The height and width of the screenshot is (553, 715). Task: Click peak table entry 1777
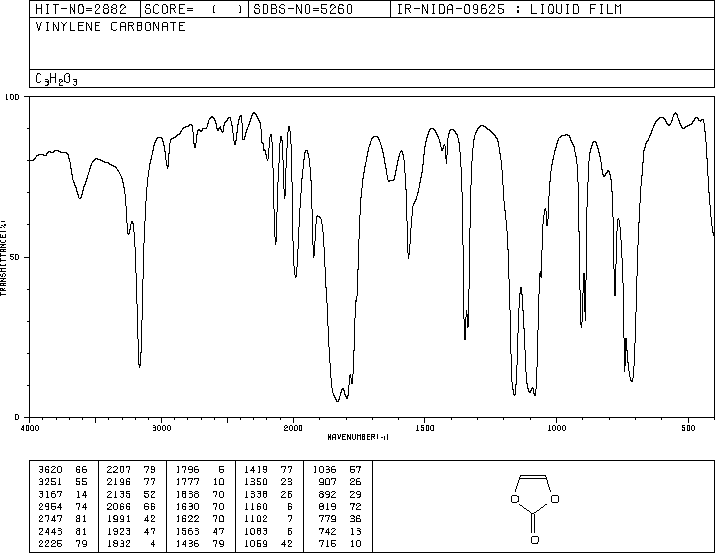pos(187,481)
